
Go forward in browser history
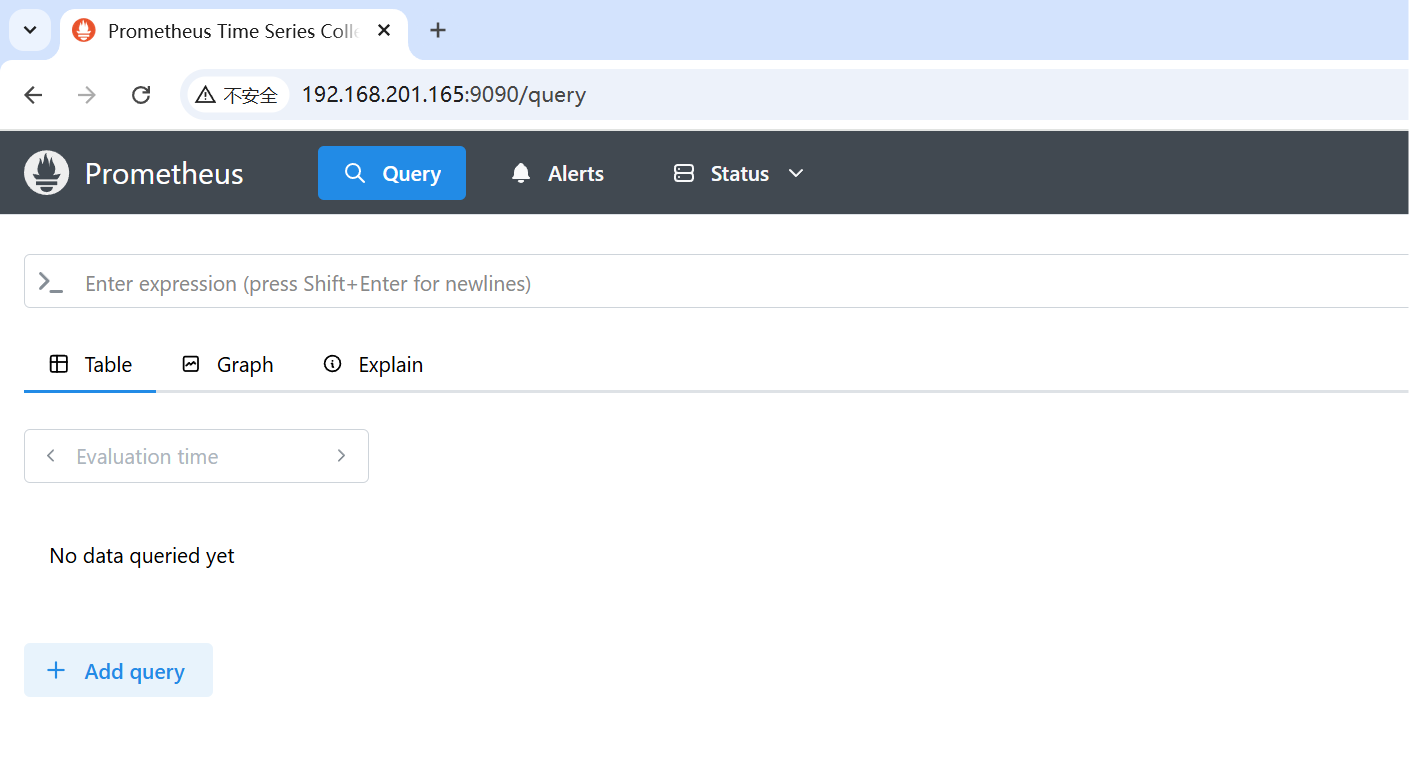click(x=87, y=95)
